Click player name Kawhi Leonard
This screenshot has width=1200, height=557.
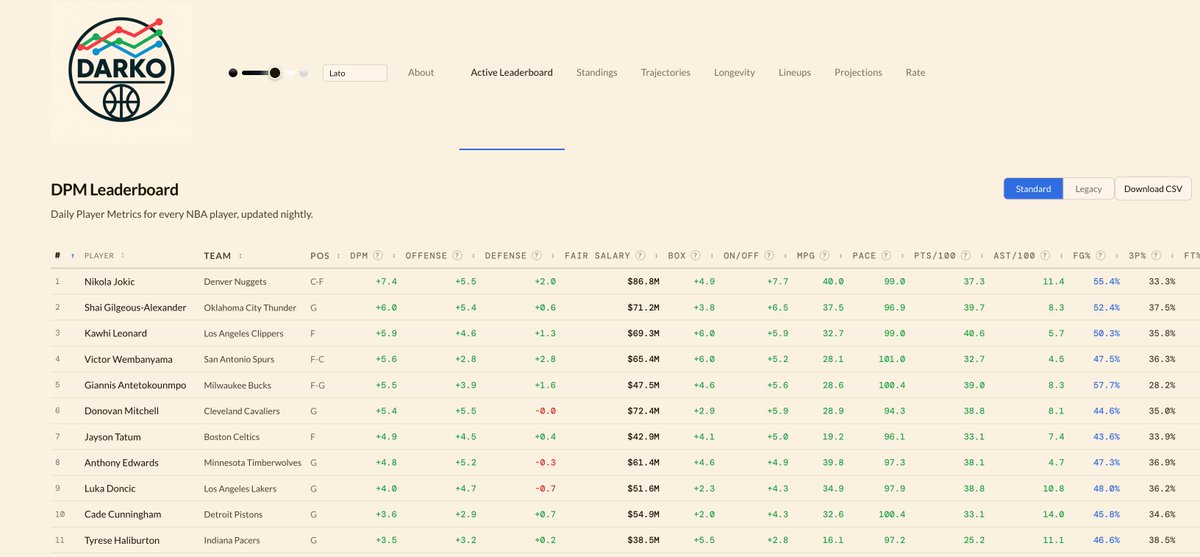[115, 334]
